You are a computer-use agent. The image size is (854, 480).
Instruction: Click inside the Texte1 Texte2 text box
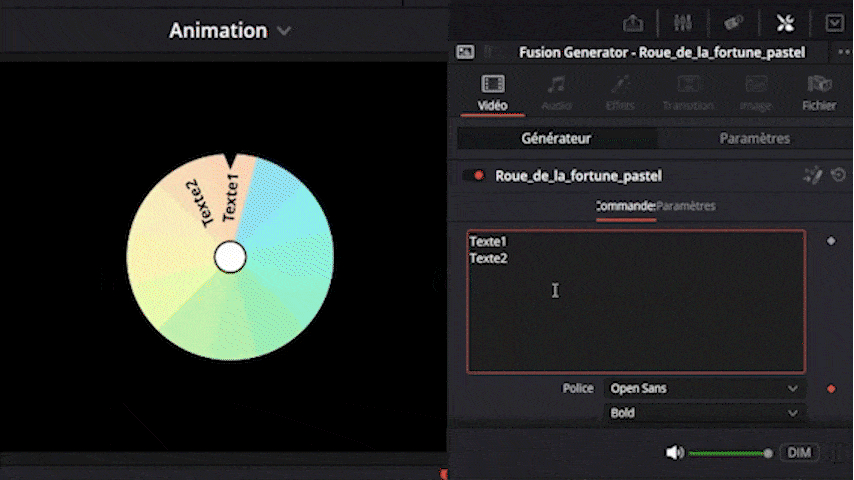click(x=636, y=301)
